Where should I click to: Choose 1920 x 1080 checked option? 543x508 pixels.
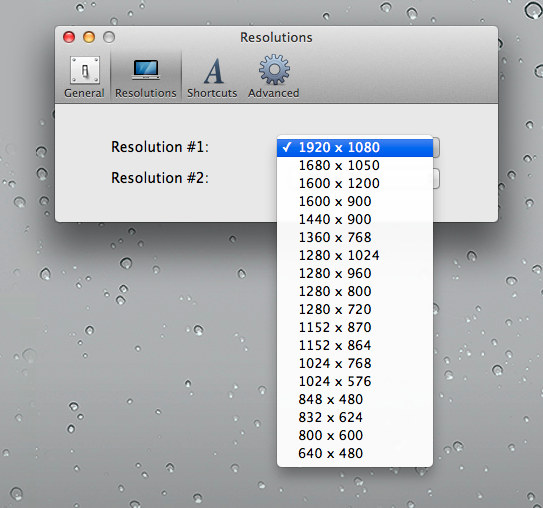(355, 148)
